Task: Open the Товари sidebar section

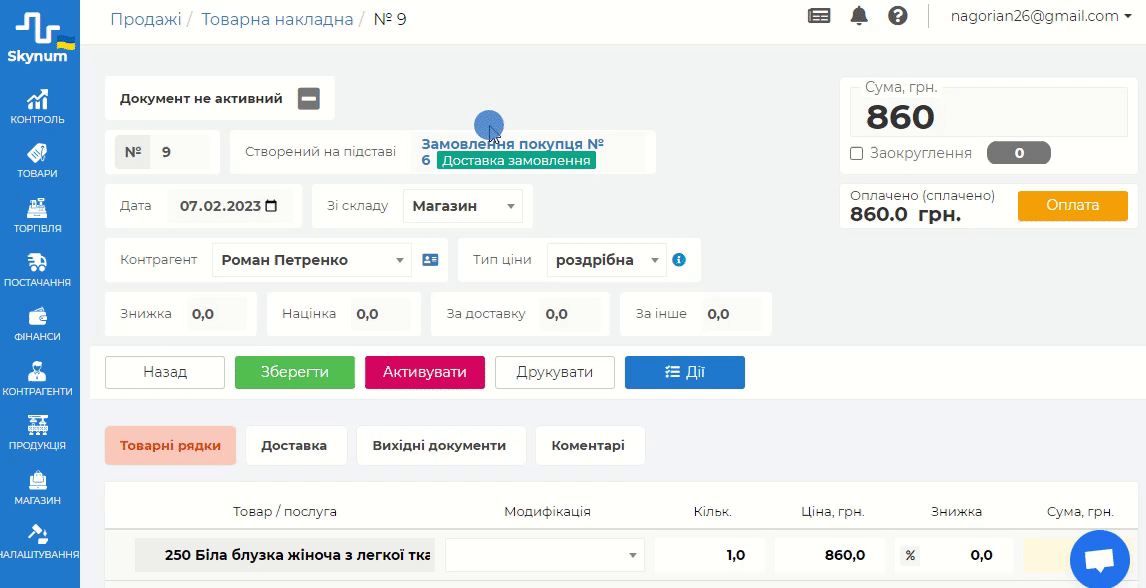Action: coord(39,161)
